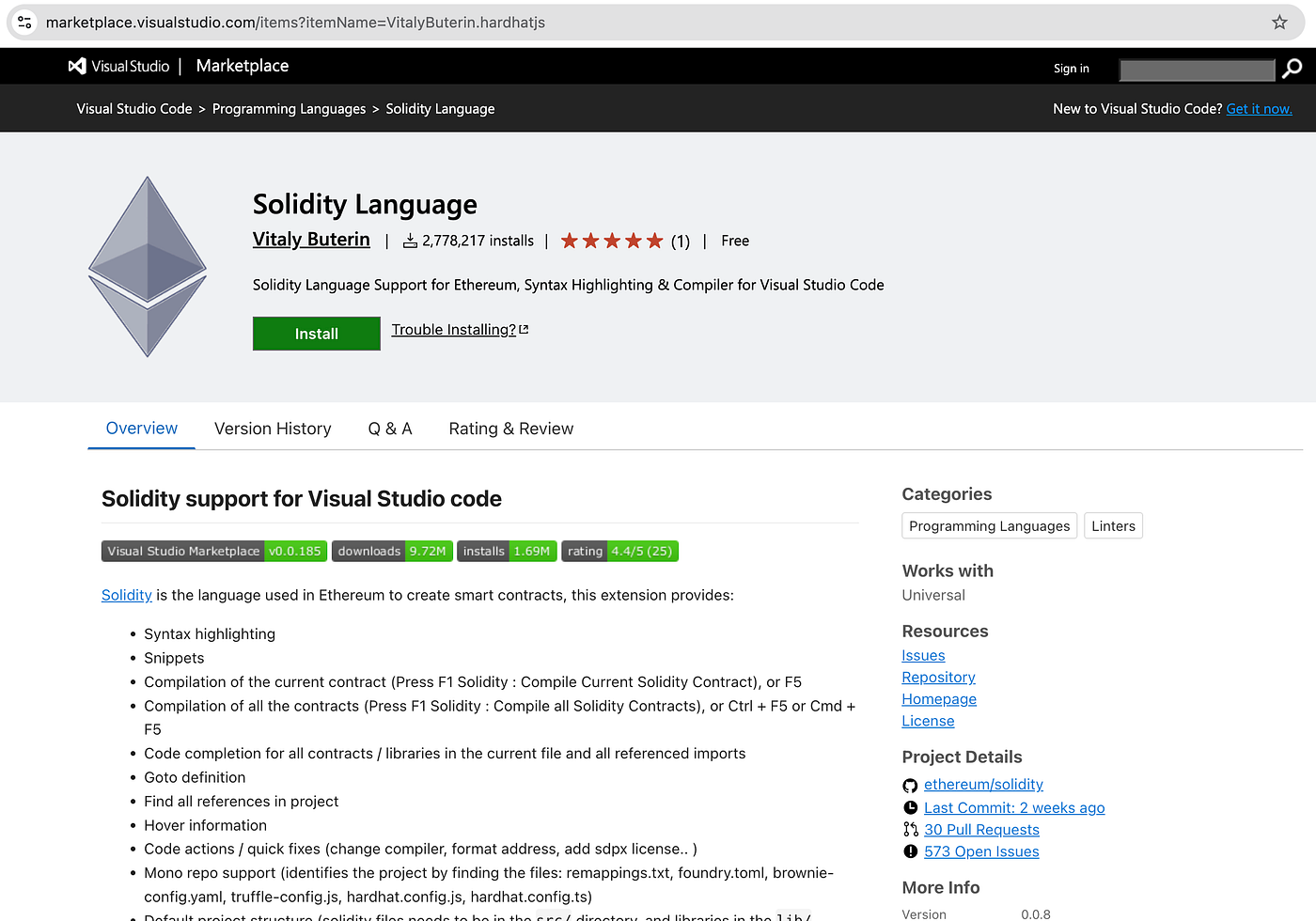This screenshot has height=921, width=1316.
Task: Click the downloads 9.72M badge
Action: coord(392,552)
